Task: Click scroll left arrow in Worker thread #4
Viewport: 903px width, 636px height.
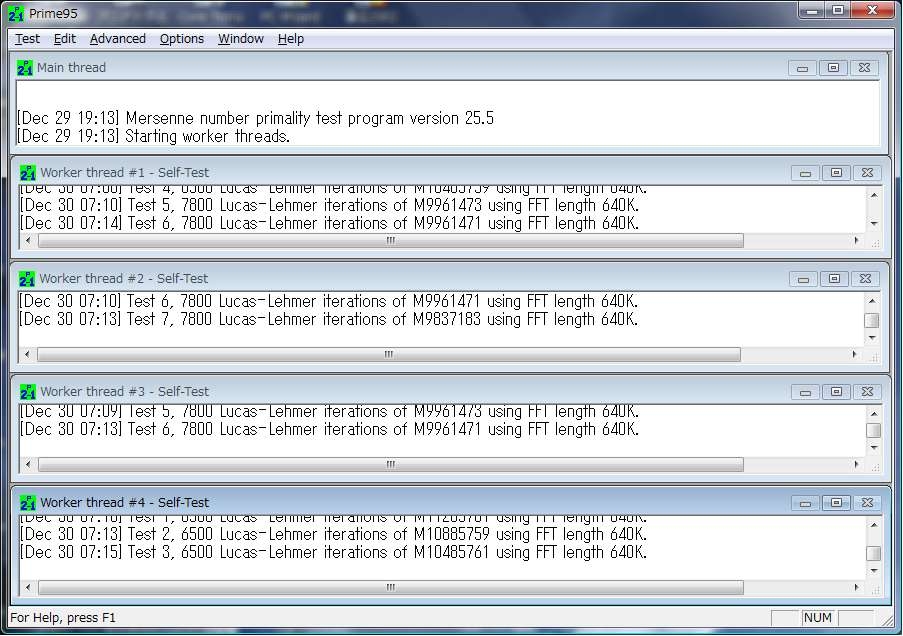Action: click(x=28, y=588)
